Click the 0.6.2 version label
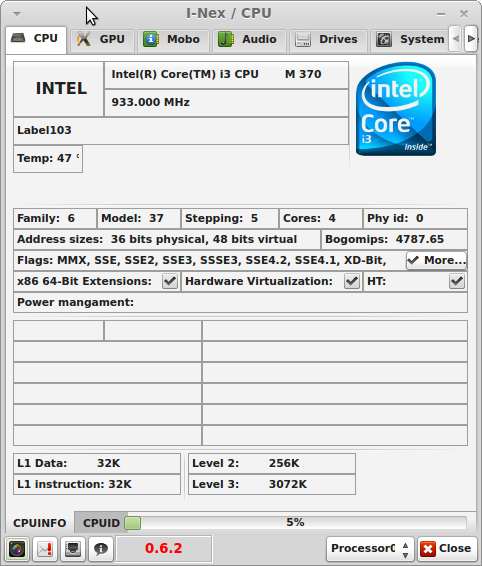482x566 pixels. coord(164,548)
